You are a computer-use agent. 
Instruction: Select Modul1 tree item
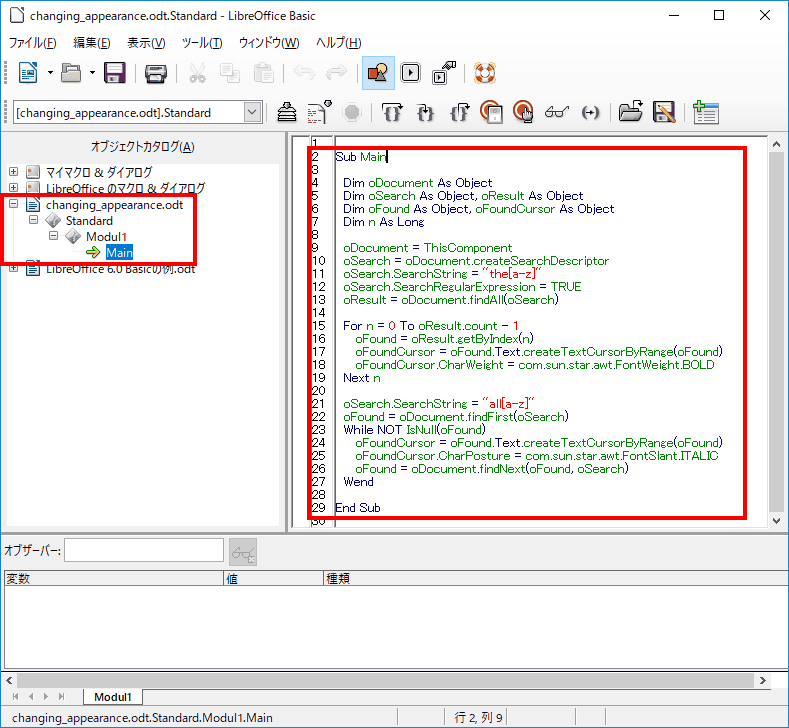106,236
